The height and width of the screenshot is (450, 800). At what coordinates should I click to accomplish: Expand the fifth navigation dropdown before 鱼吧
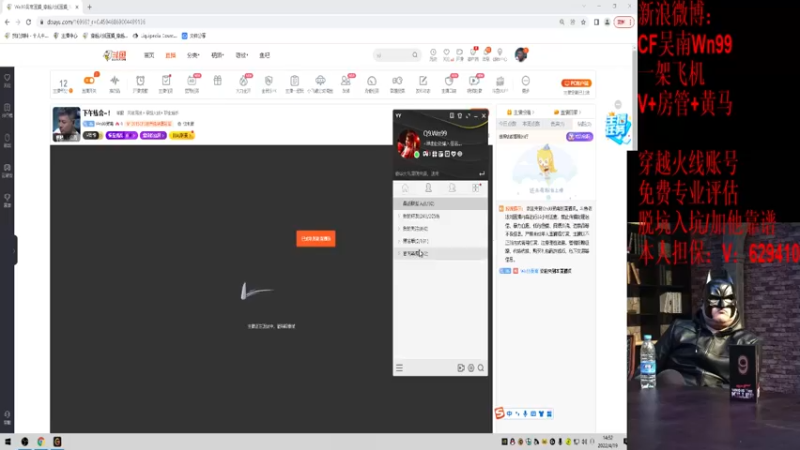pos(241,55)
